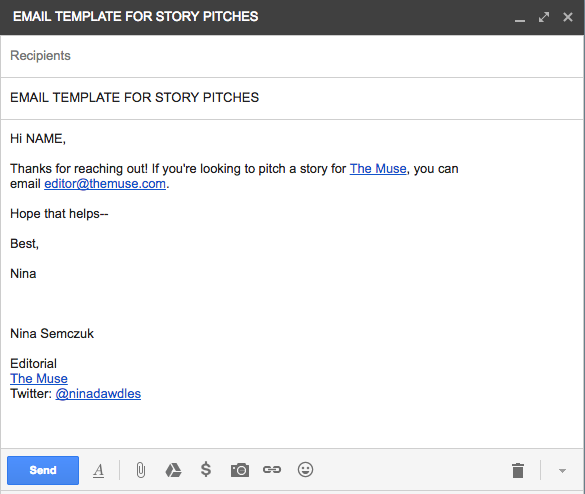585x494 pixels.
Task: Open formatting options icon
Action: 98,470
